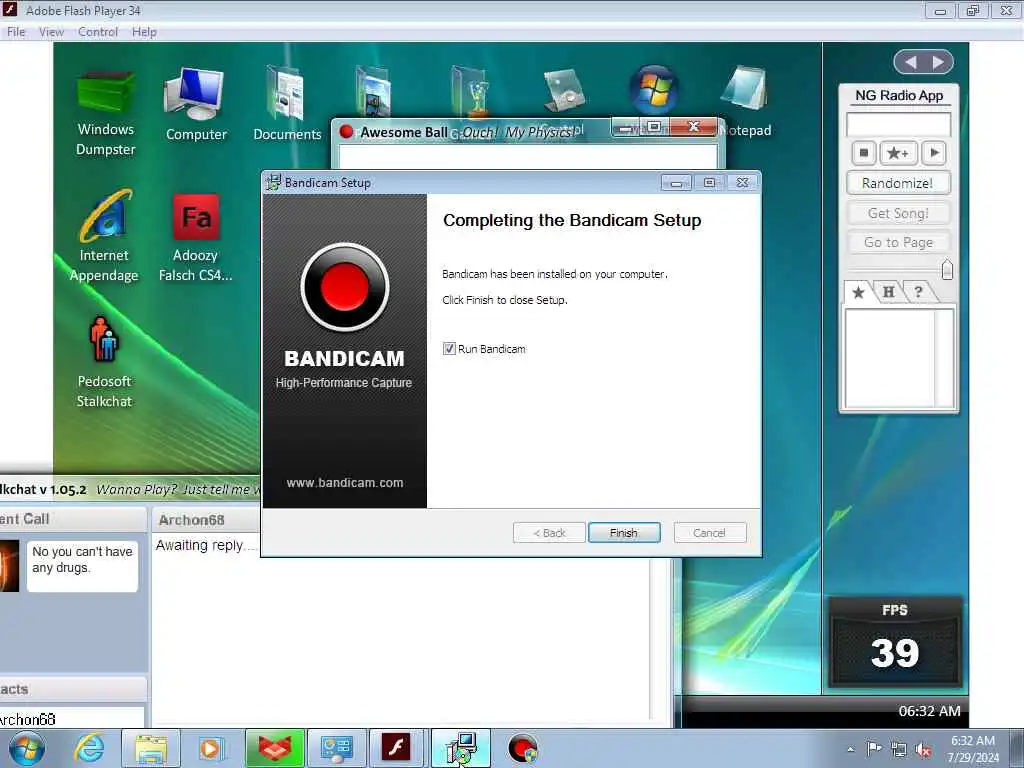The width and height of the screenshot is (1024, 768).
Task: Click the right arrow above NG Radio App
Action: 938,62
